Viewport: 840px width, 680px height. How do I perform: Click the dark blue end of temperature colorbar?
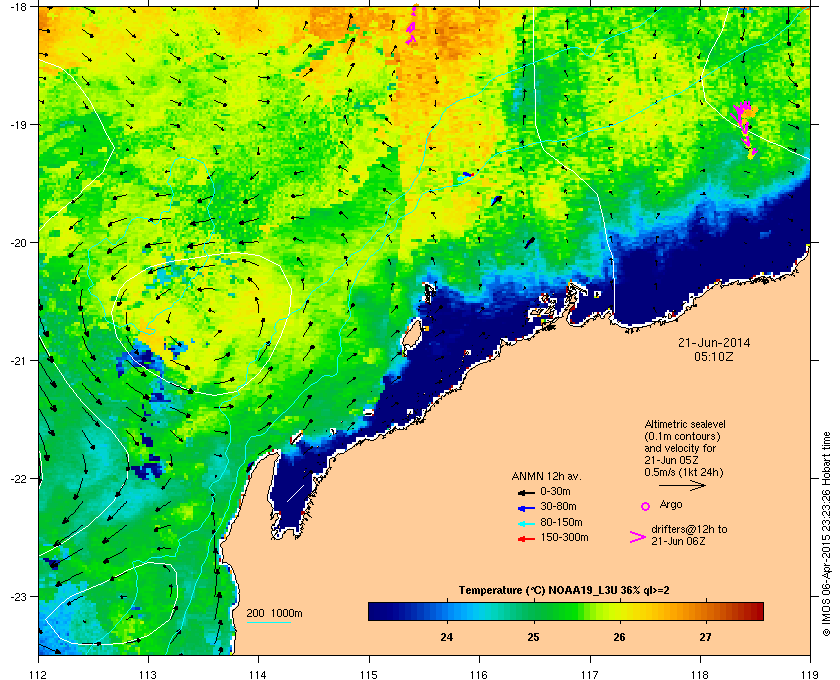375,611
